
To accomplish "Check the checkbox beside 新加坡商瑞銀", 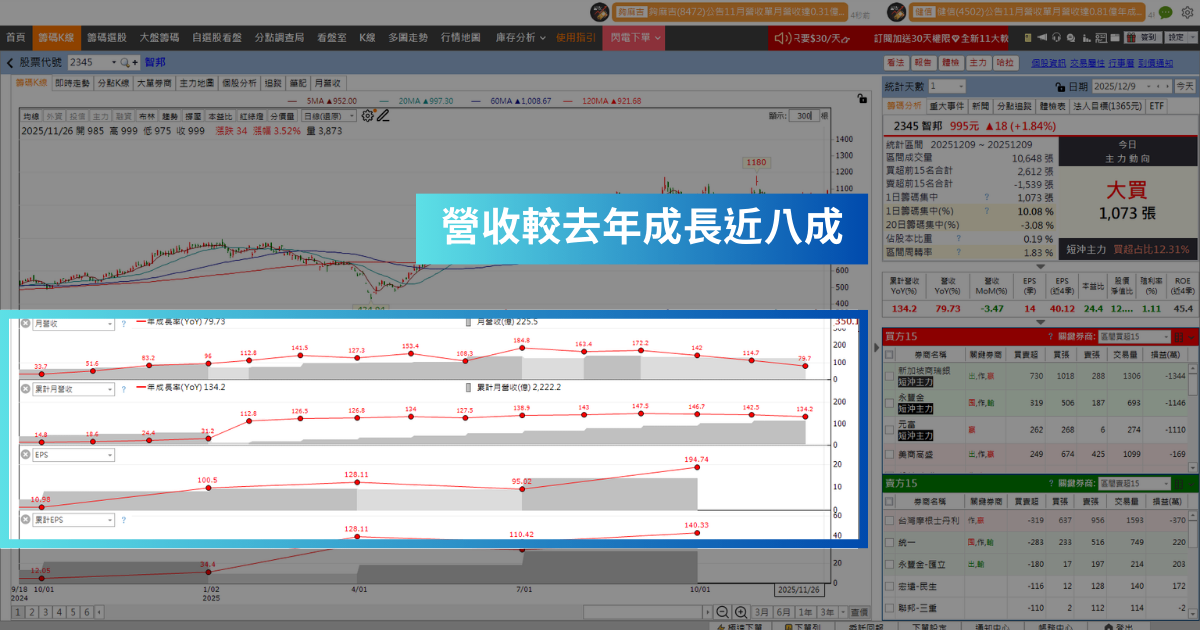I will [890, 374].
